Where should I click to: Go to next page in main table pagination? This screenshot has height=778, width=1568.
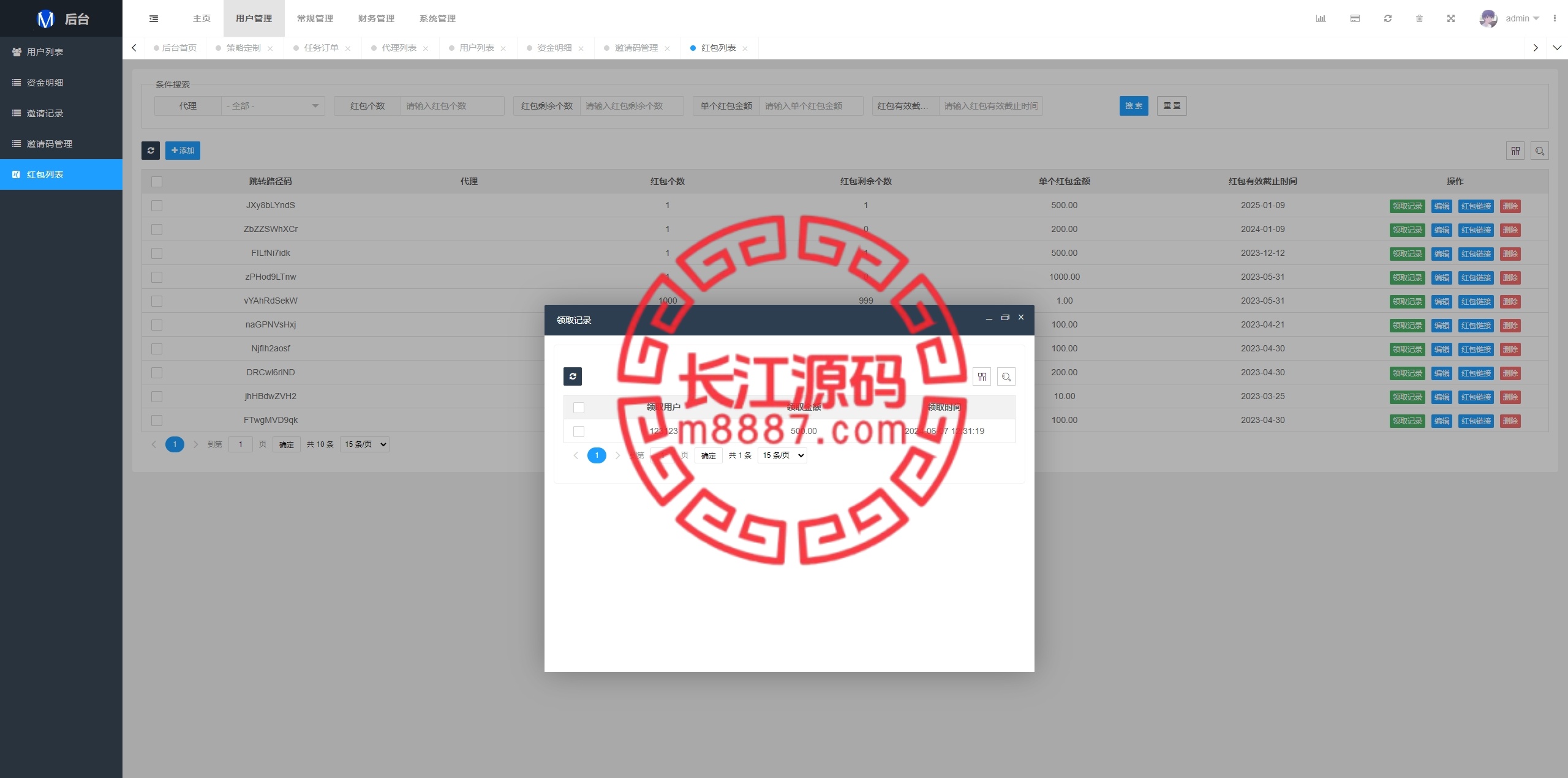(195, 444)
